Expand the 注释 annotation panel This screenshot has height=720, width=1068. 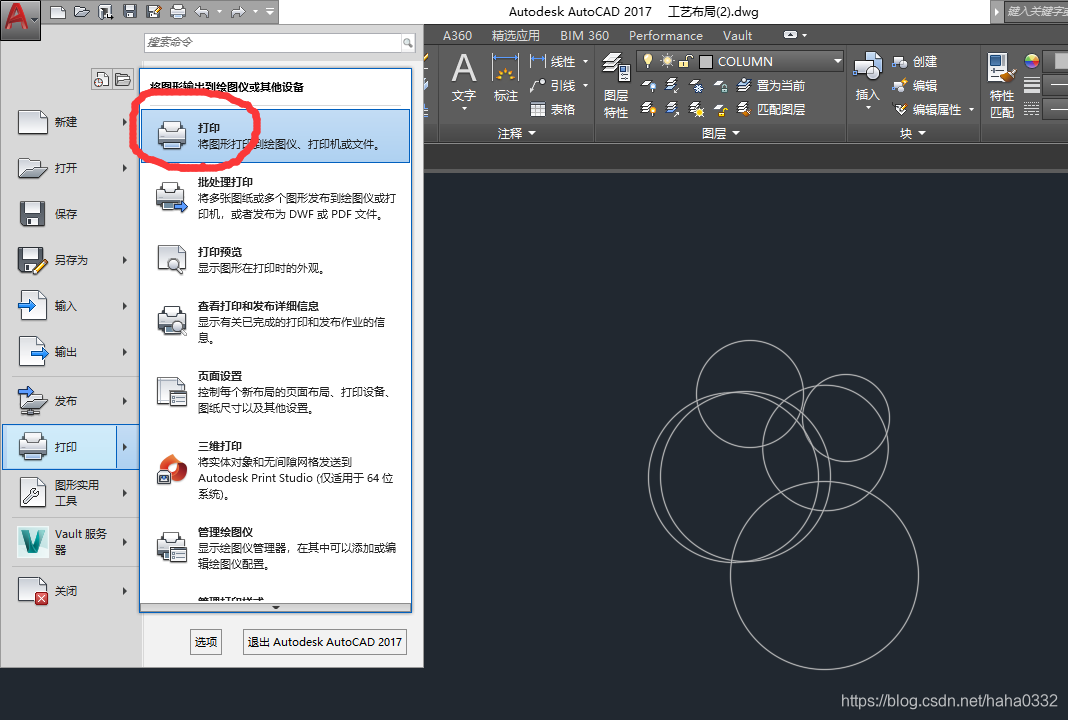tap(516, 134)
